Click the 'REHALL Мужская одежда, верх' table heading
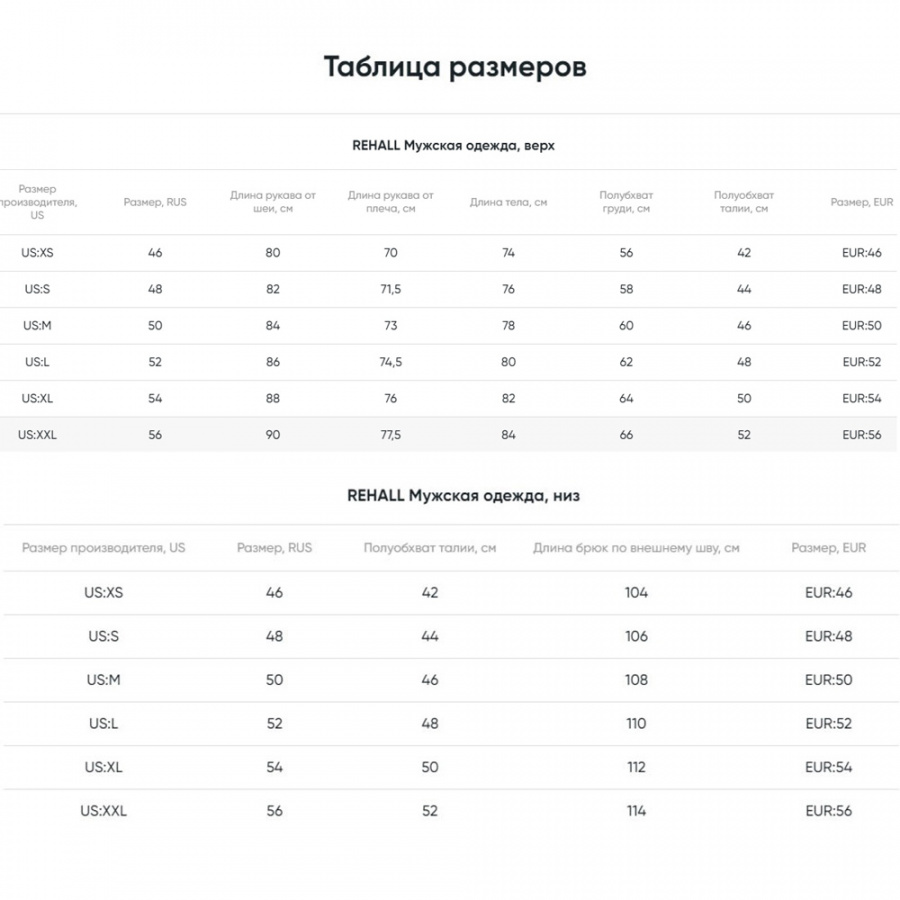The height and width of the screenshot is (900, 900). 453,145
